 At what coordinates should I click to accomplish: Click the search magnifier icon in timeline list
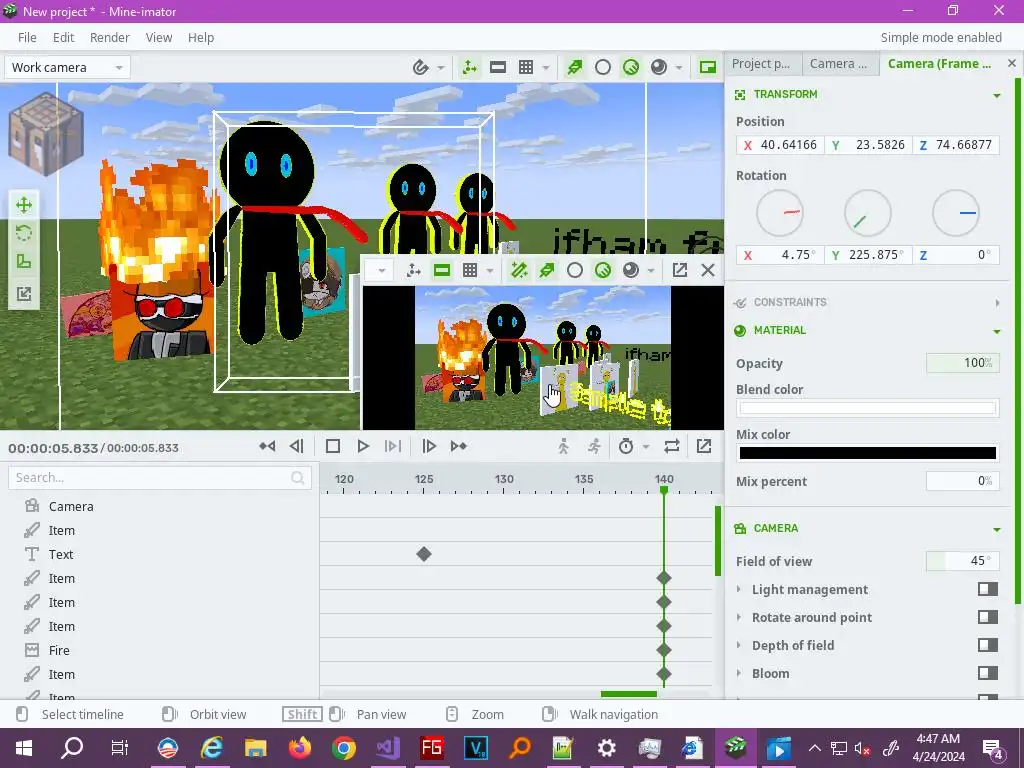[298, 478]
